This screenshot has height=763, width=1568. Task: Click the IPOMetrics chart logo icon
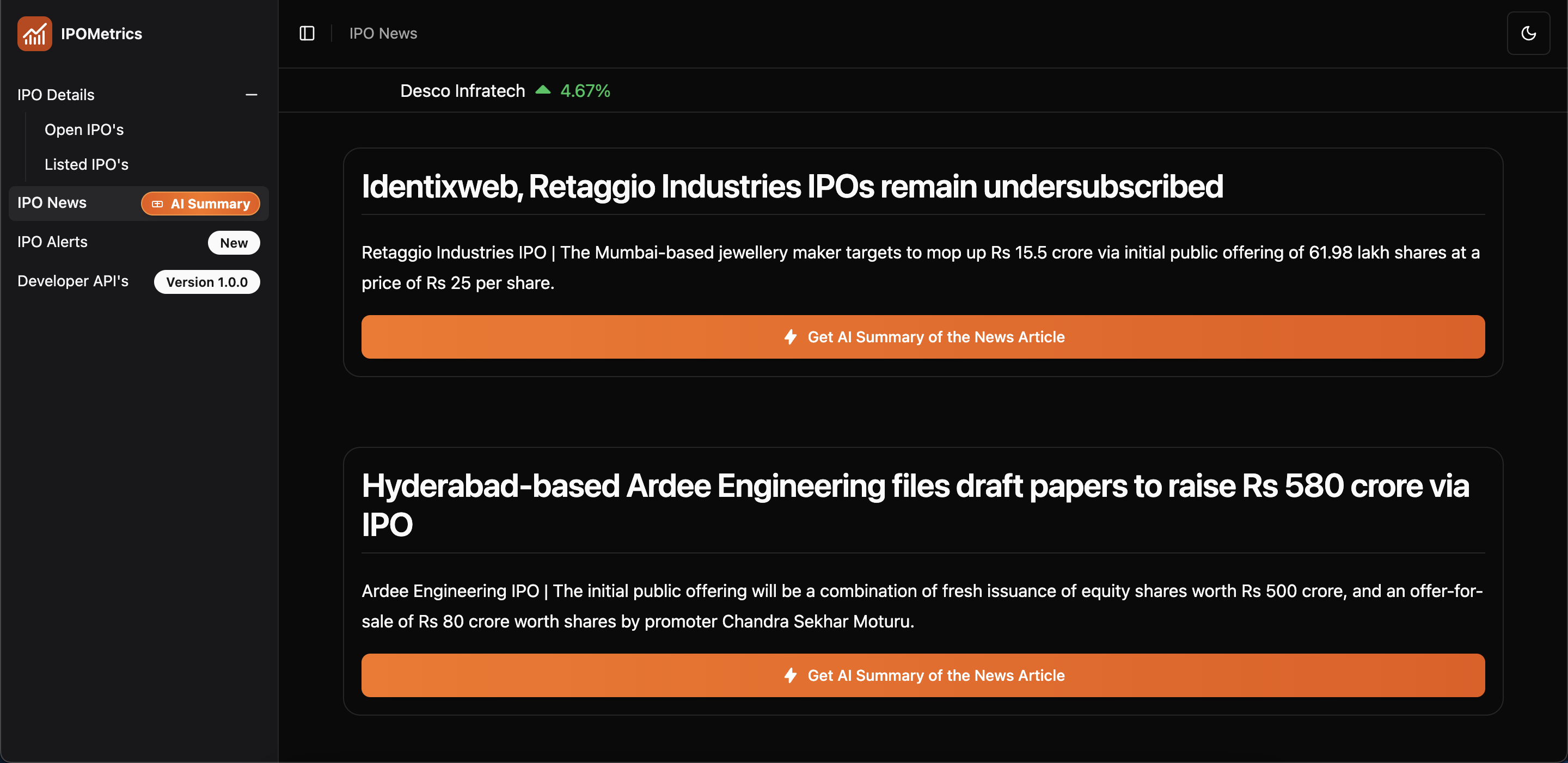35,33
